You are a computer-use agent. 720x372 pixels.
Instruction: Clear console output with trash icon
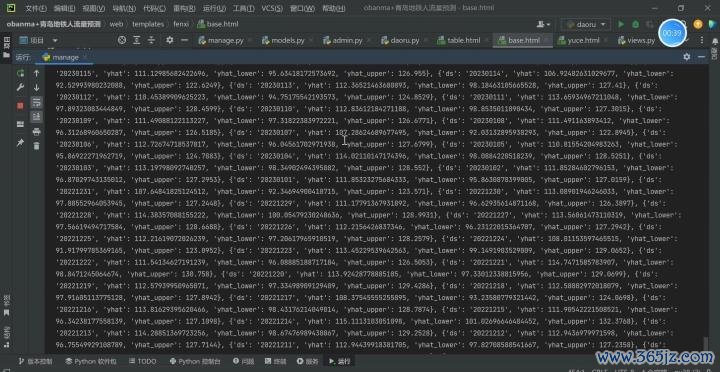36,146
